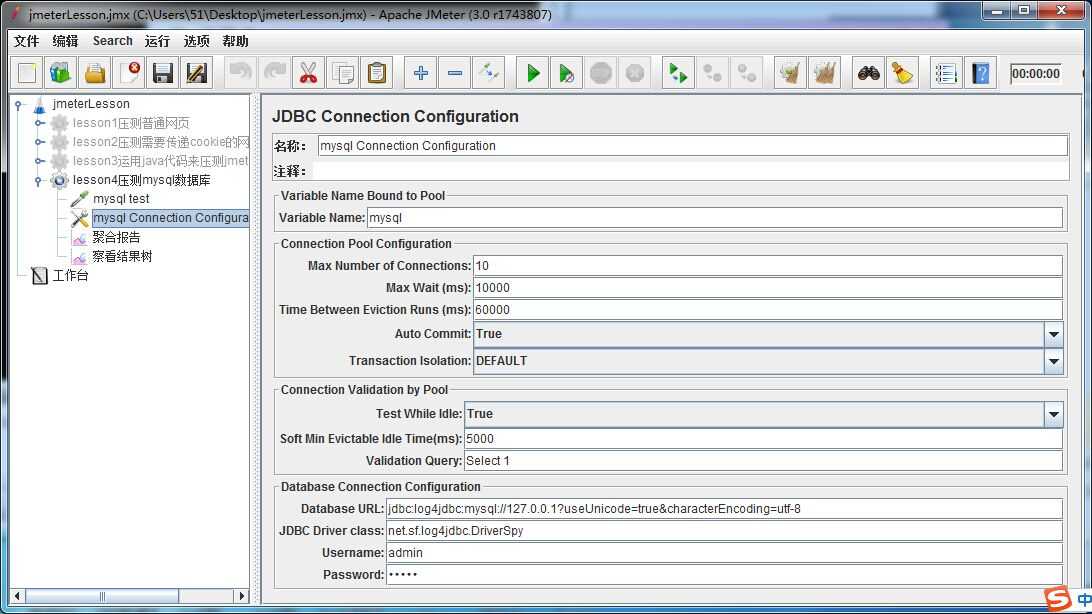
Task: Click the JDBC Driver class field
Action: pyautogui.click(x=724, y=530)
